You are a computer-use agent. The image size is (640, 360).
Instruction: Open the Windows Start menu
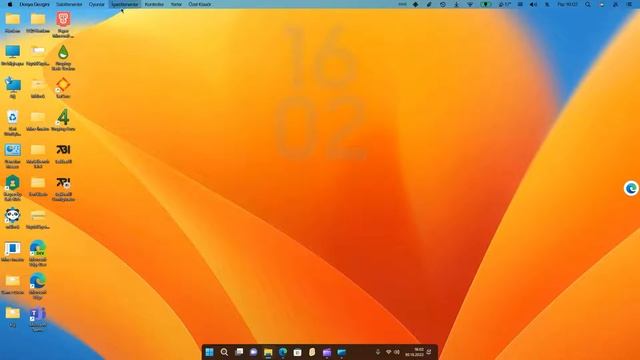point(209,352)
